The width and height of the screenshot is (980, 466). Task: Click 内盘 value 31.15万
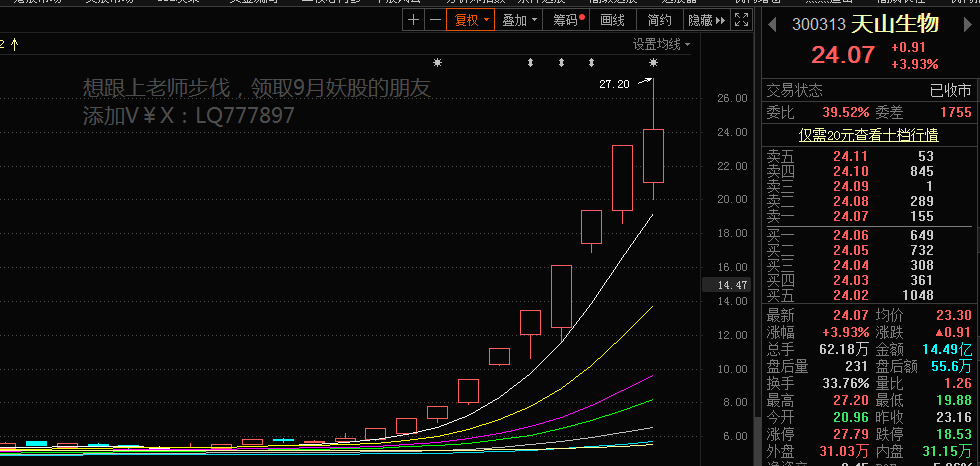(x=947, y=450)
